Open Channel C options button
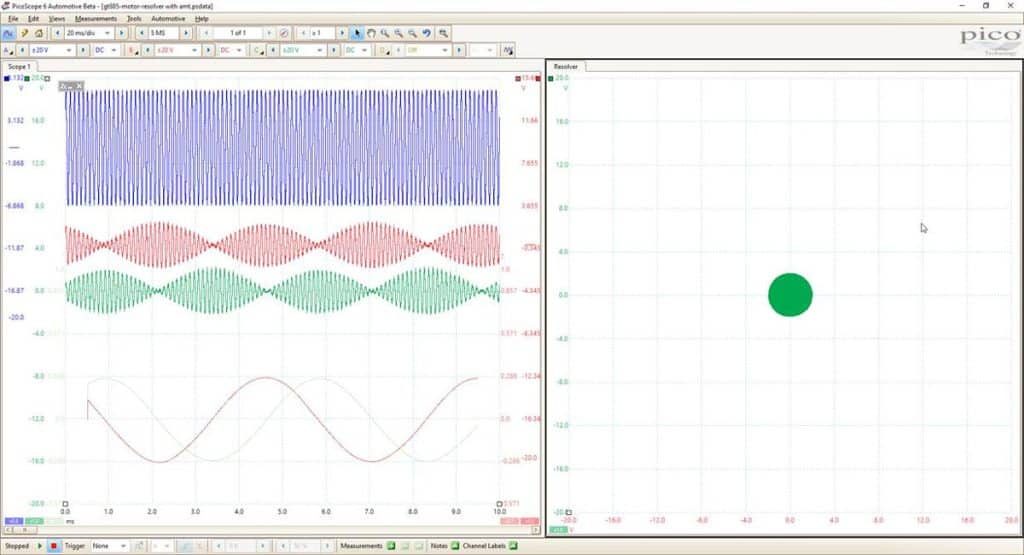This screenshot has width=1024, height=555. coord(259,50)
